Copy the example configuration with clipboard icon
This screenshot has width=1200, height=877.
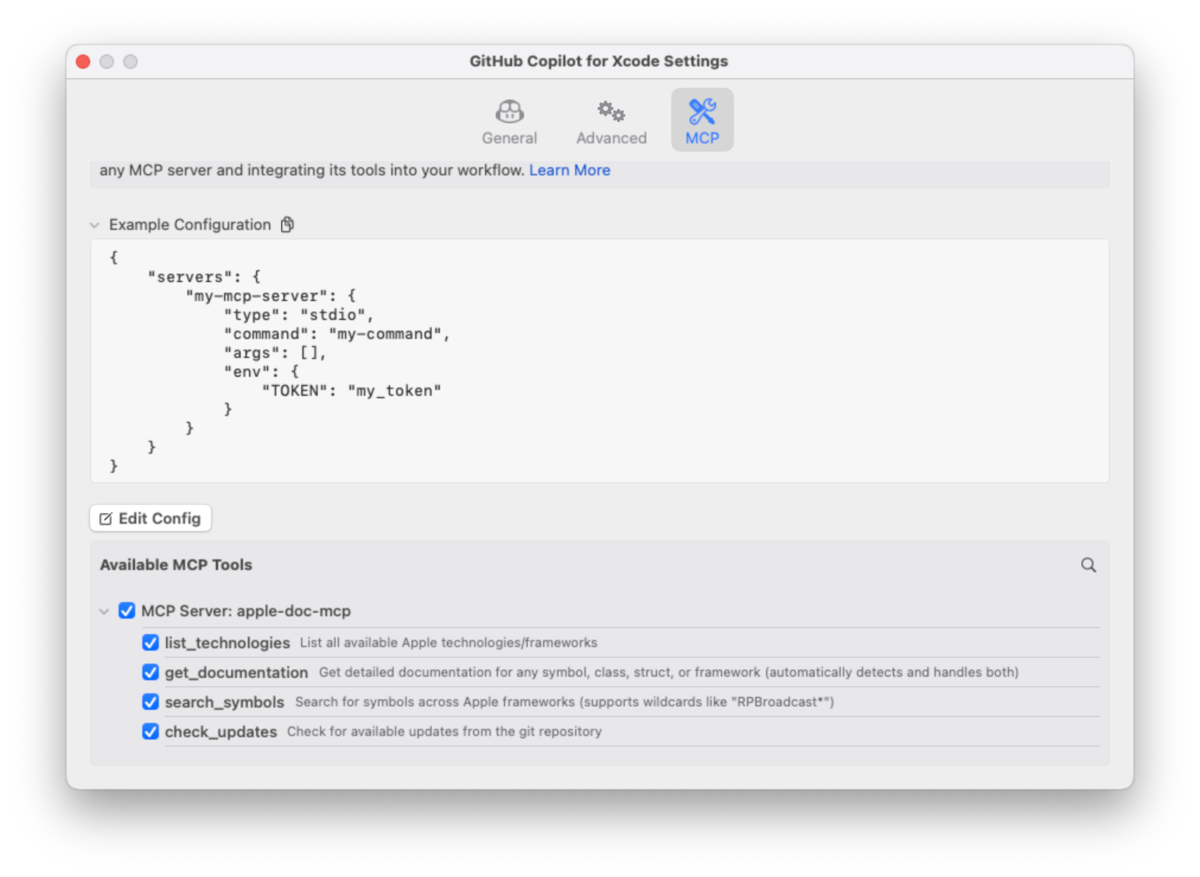point(287,225)
